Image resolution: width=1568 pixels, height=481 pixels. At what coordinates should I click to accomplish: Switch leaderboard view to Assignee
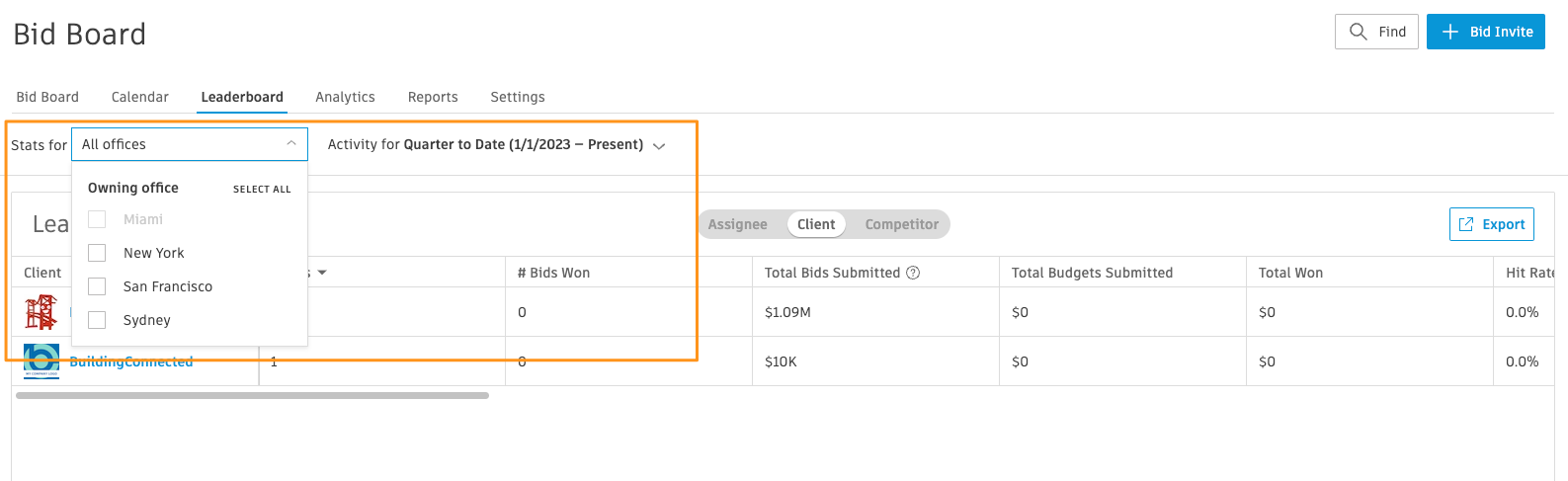click(738, 224)
